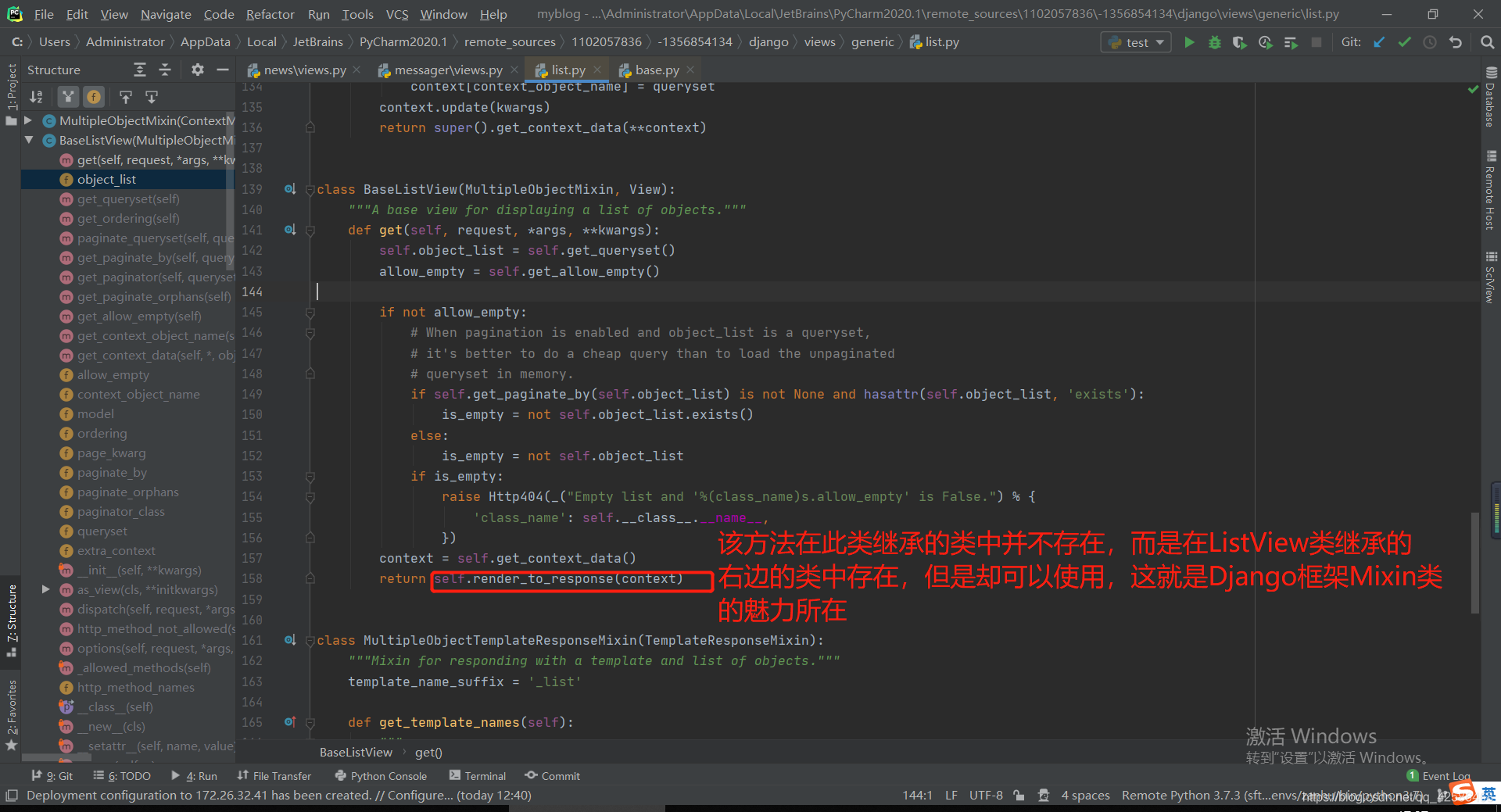Viewport: 1501px width, 812px height.
Task: Open the Terminal tool window
Action: pos(478,775)
